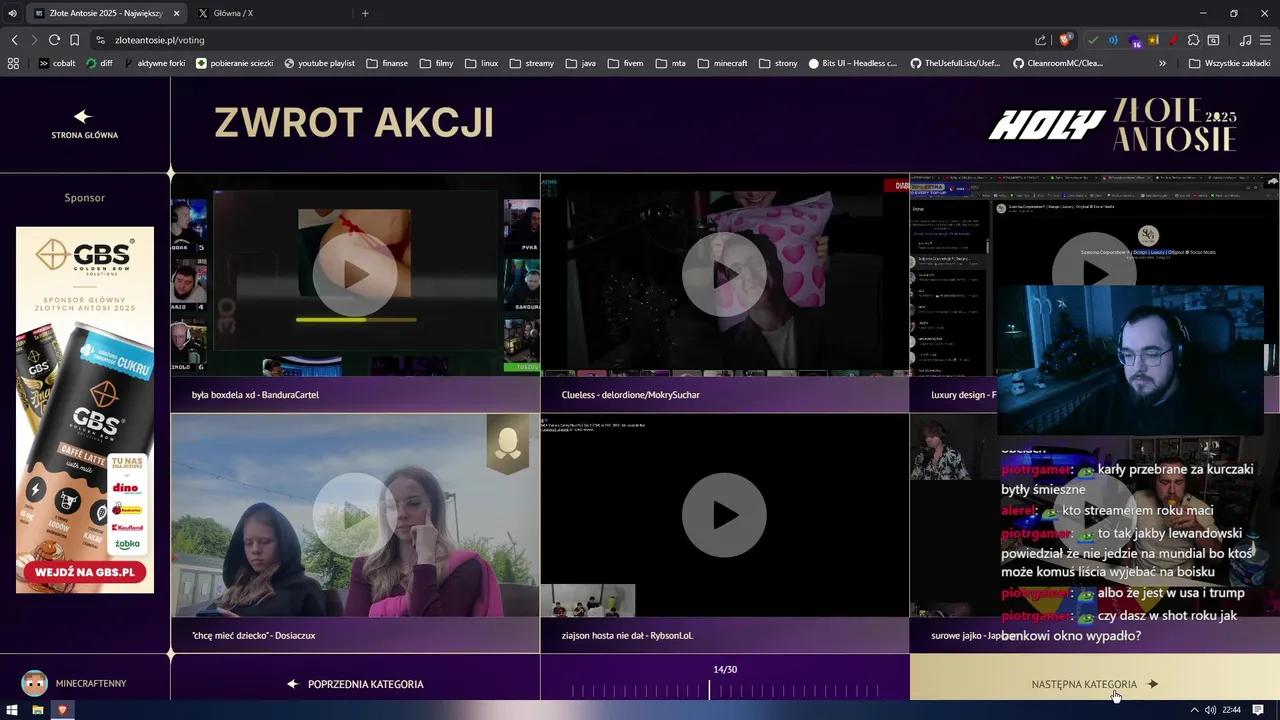Open site settings icon in address bar
This screenshot has width=1280, height=720.
point(100,40)
